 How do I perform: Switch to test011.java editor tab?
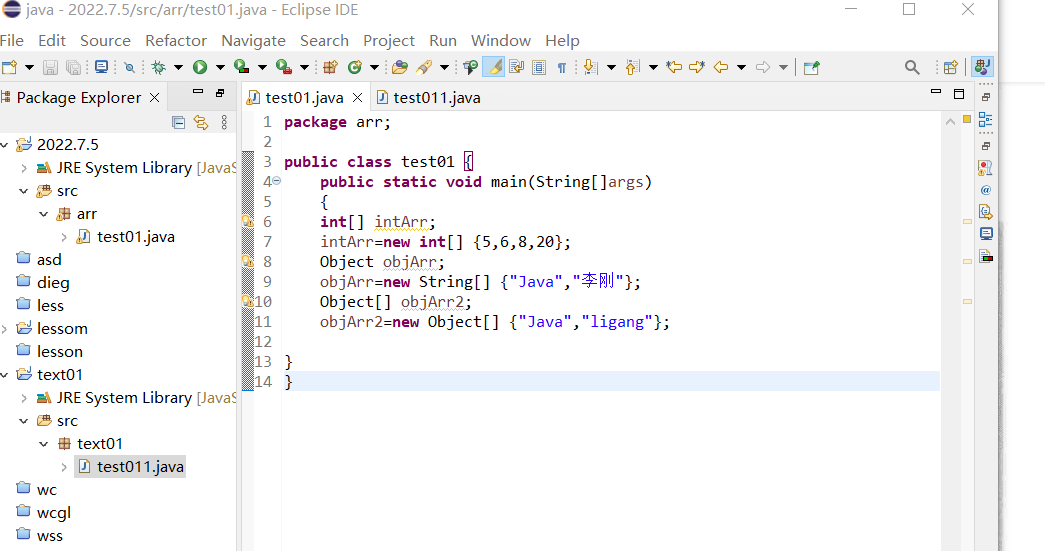pos(429,97)
